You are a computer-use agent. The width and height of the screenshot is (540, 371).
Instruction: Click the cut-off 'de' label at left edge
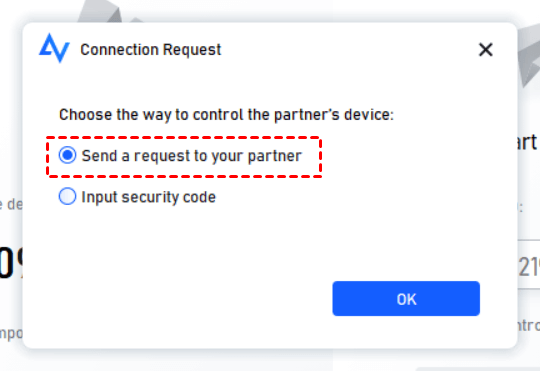pyautogui.click(x=11, y=204)
